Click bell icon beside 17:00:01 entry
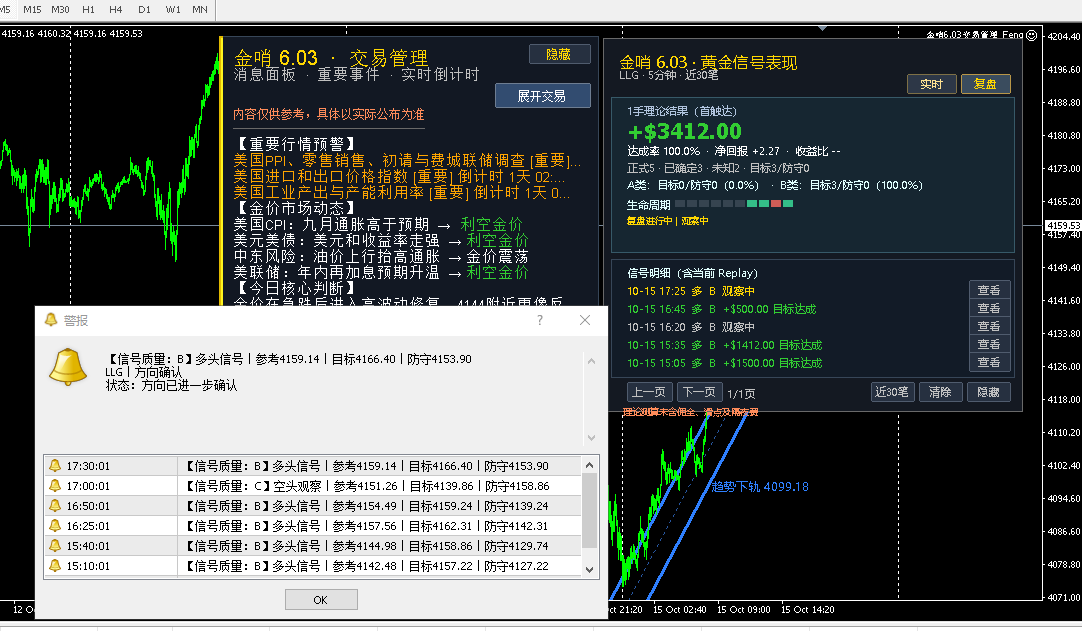This screenshot has width=1082, height=631. click(55, 486)
